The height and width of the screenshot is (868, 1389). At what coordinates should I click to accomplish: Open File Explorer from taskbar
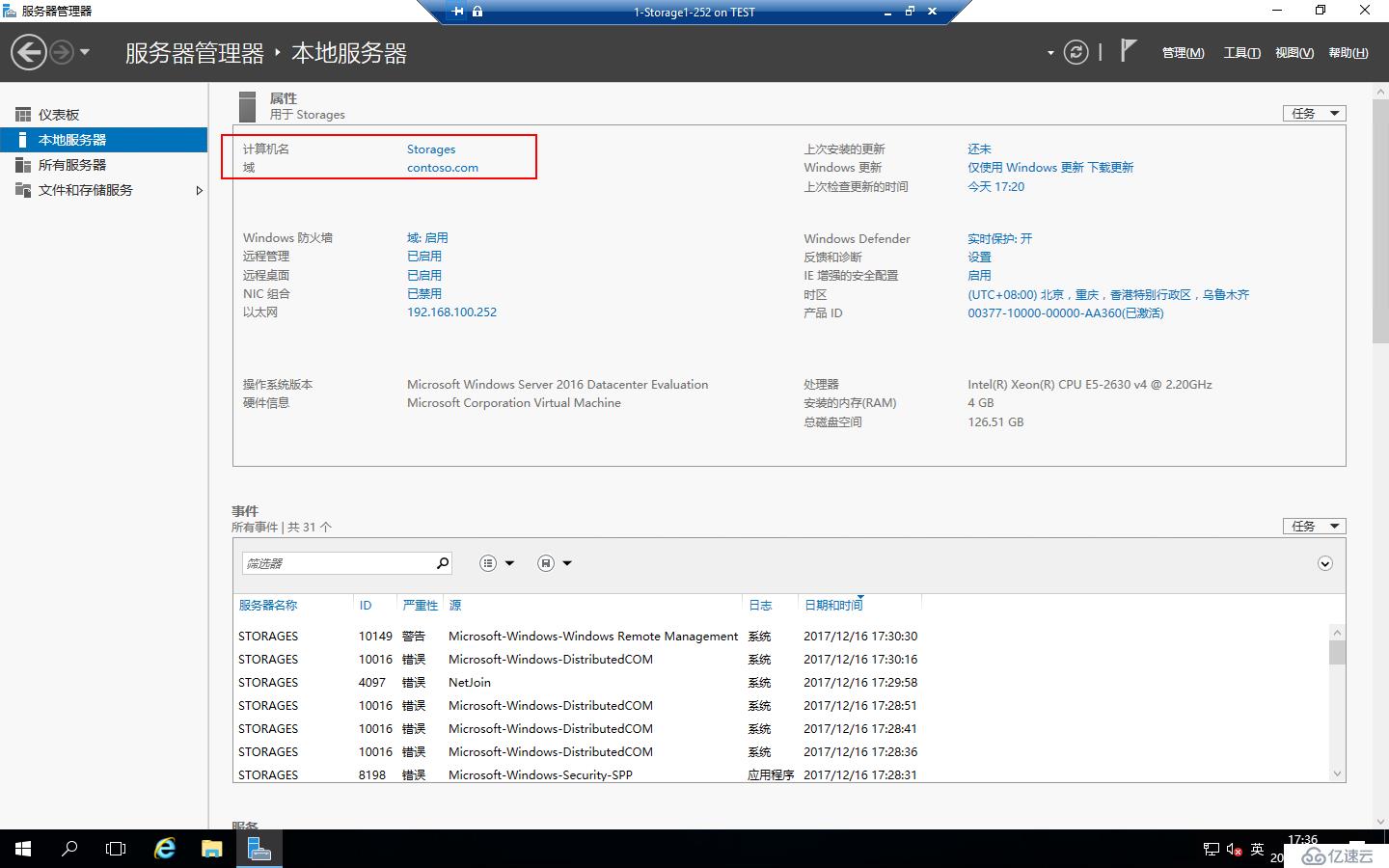(212, 849)
